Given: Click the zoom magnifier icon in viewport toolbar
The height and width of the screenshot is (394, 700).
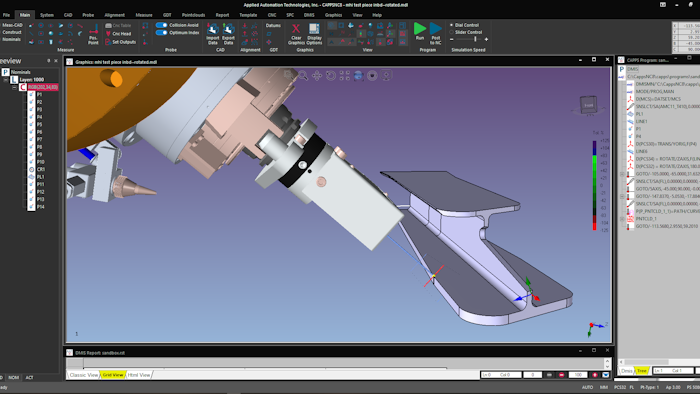Looking at the screenshot, I should (x=303, y=76).
